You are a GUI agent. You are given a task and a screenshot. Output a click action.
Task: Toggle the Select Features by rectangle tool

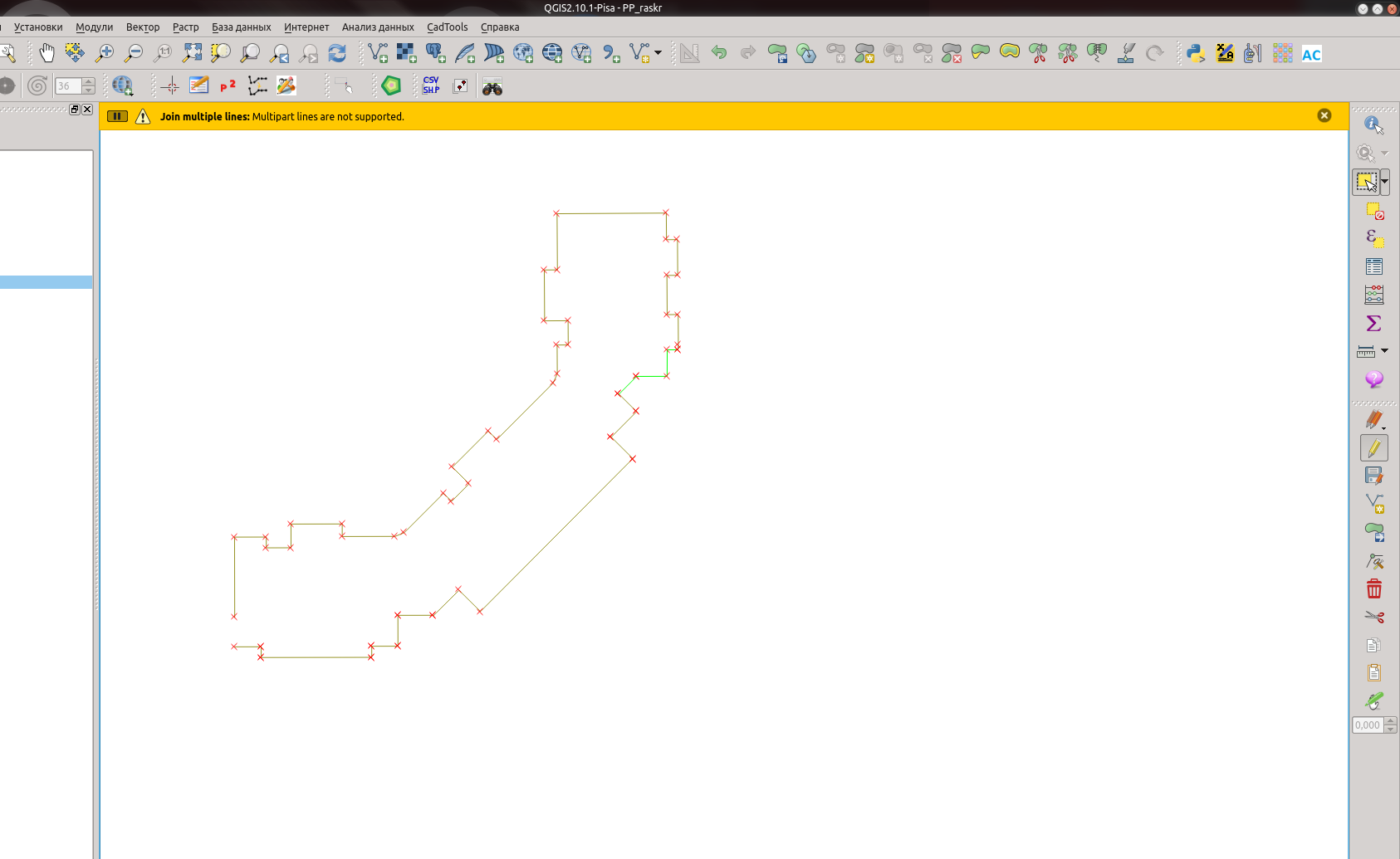1366,182
